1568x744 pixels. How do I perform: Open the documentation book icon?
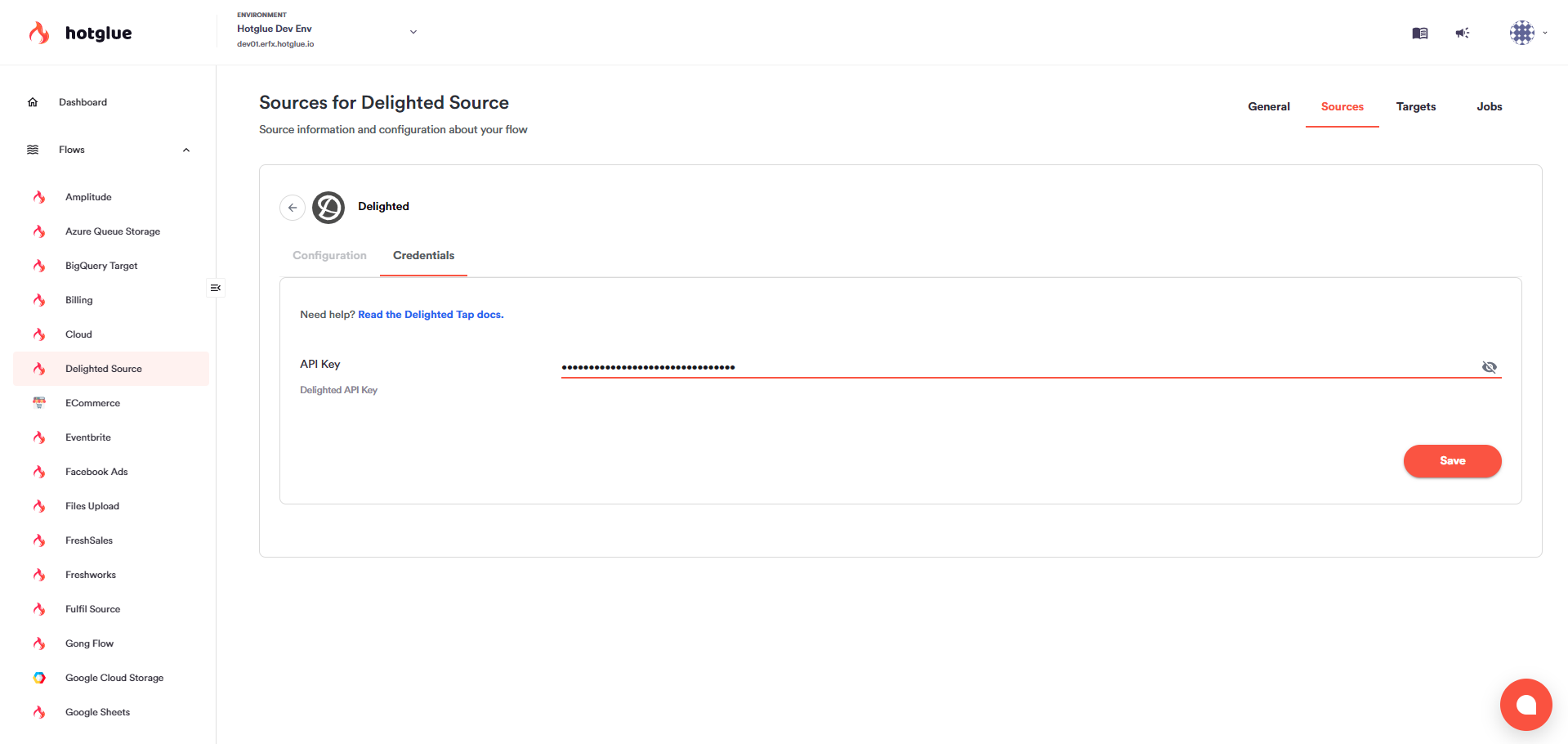click(1420, 33)
